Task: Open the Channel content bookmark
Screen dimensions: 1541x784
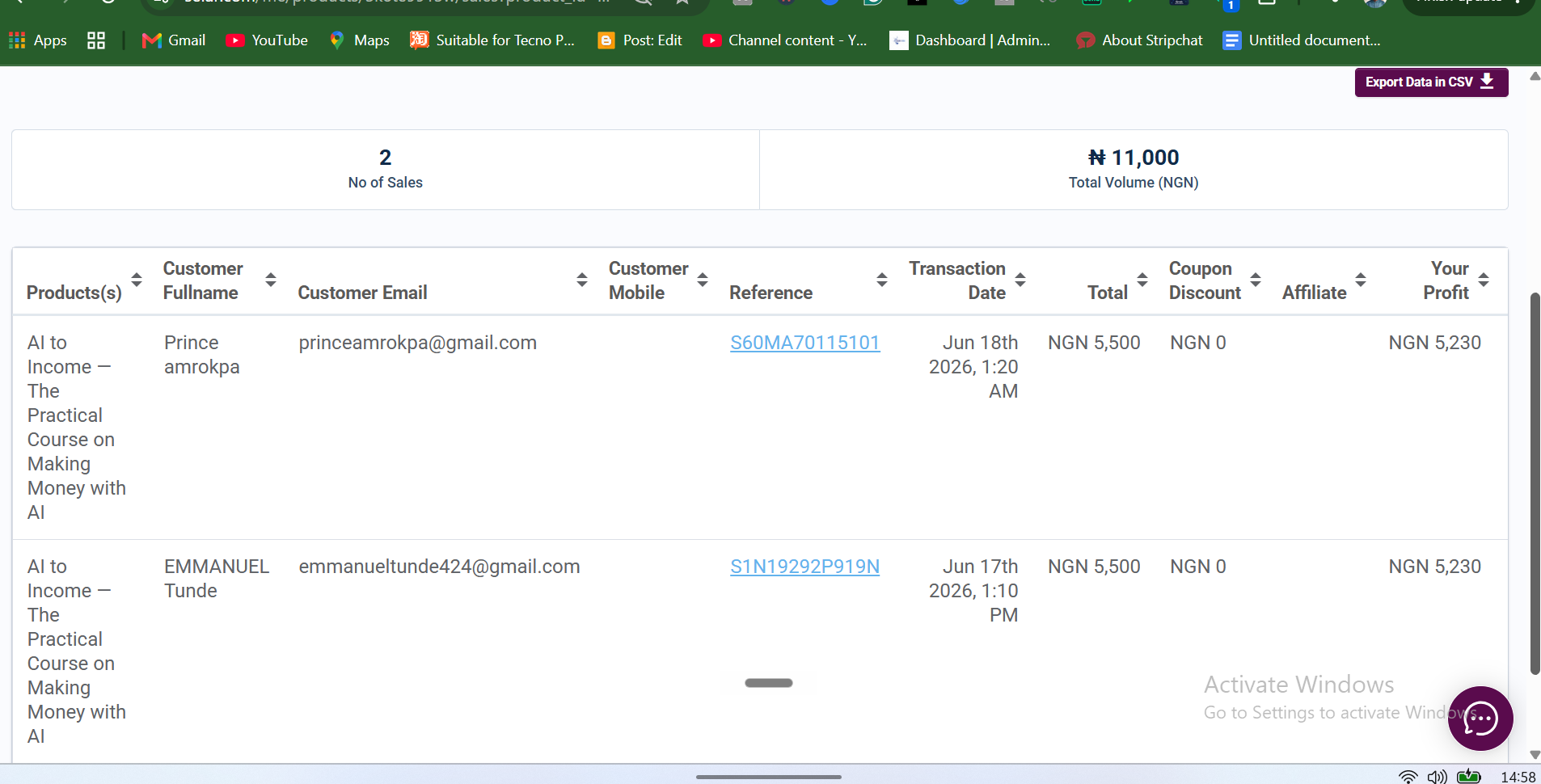Action: (x=785, y=40)
